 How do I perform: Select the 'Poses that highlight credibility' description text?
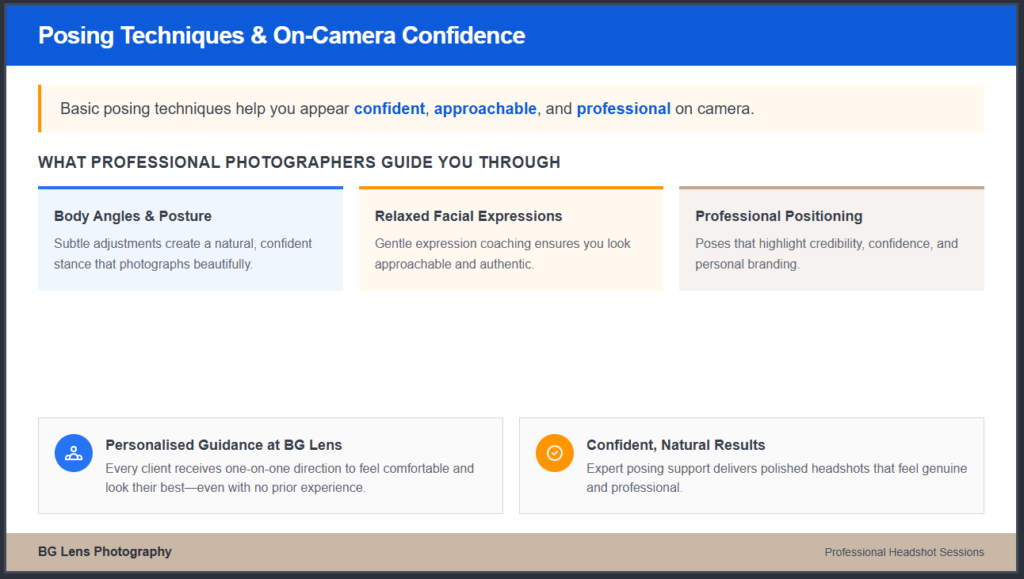[x=826, y=254]
